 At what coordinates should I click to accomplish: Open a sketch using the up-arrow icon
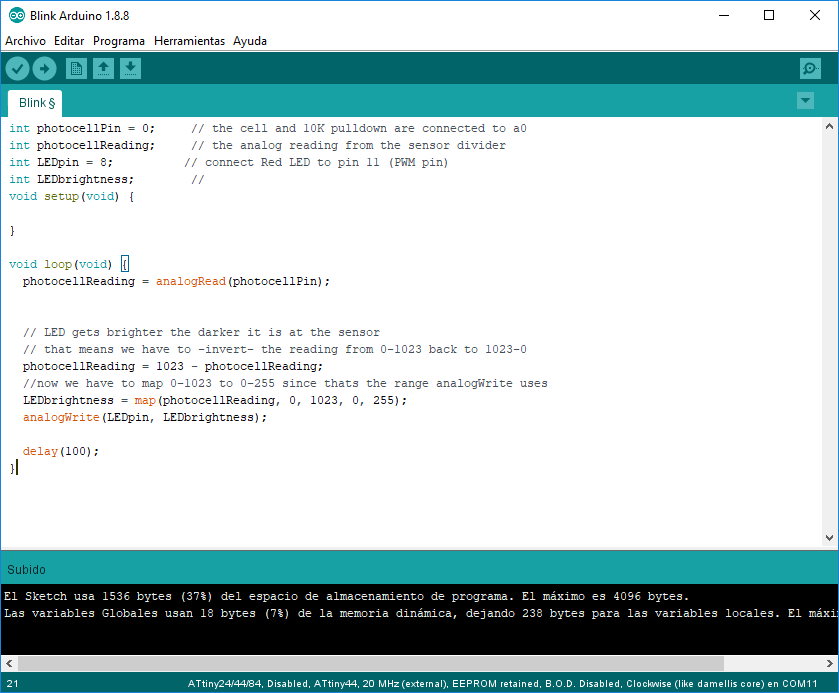103,68
